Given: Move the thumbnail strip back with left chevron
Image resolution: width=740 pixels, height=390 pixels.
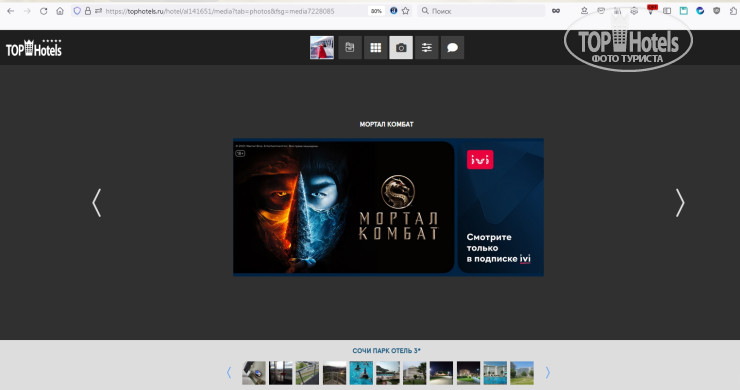Looking at the screenshot, I should pyautogui.click(x=229, y=373).
